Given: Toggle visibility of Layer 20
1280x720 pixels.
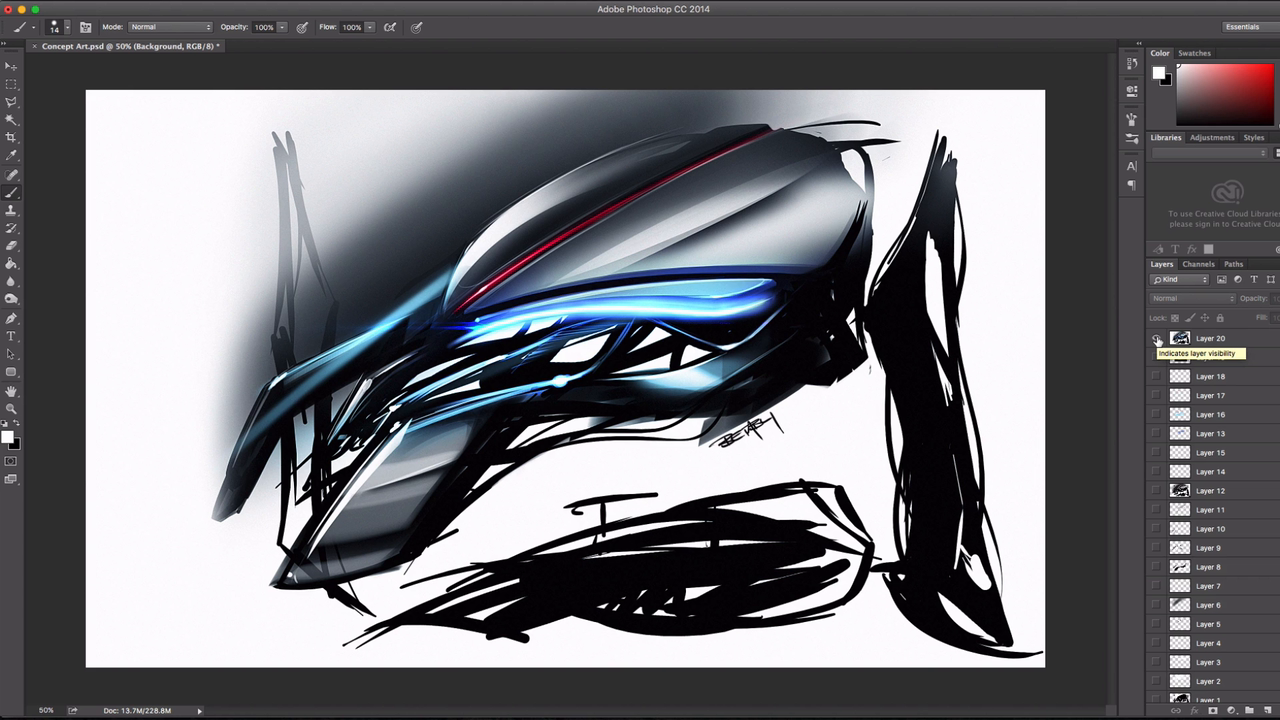Looking at the screenshot, I should 1157,338.
